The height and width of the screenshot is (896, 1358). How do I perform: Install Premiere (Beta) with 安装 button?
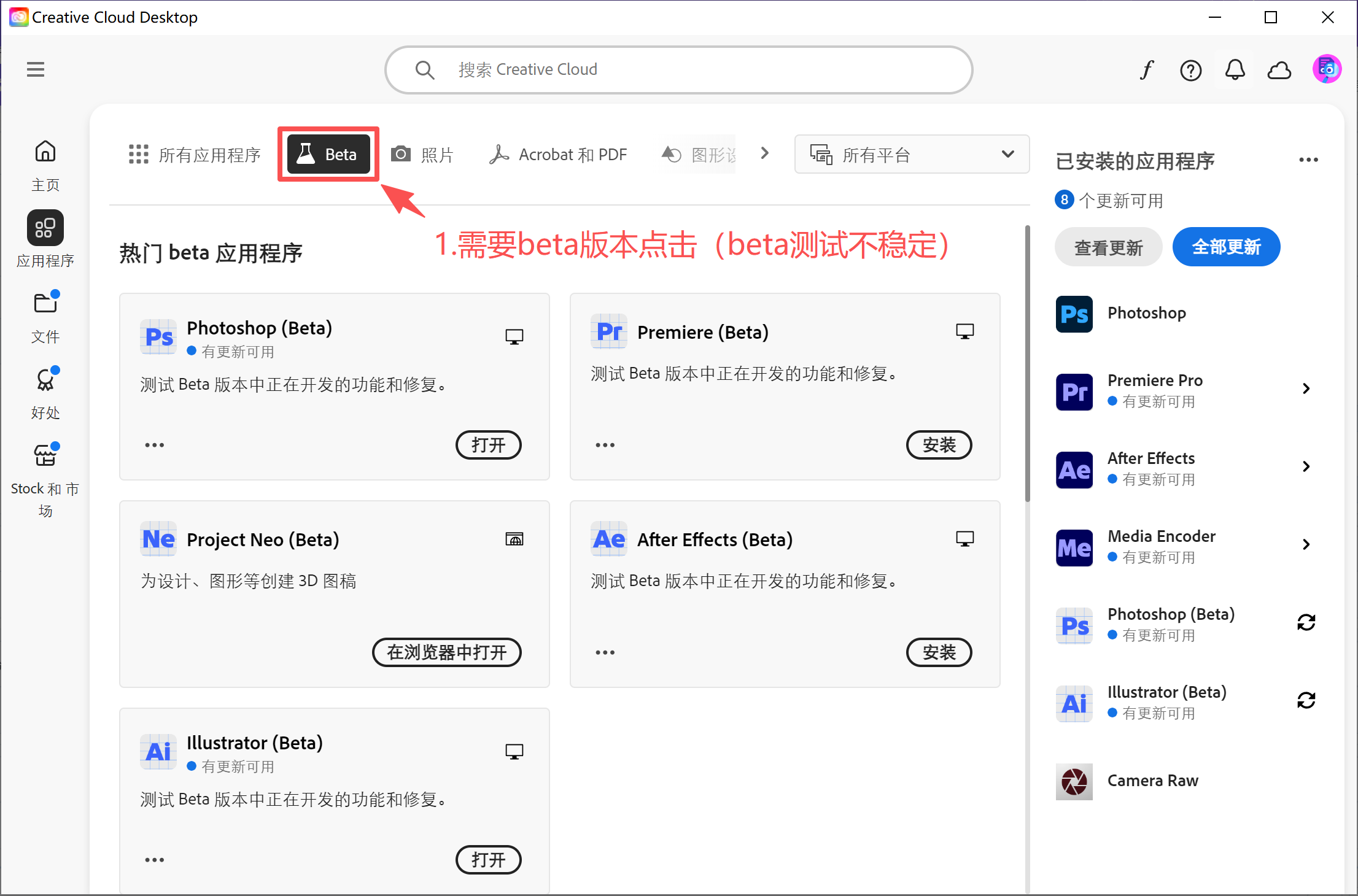coord(939,445)
